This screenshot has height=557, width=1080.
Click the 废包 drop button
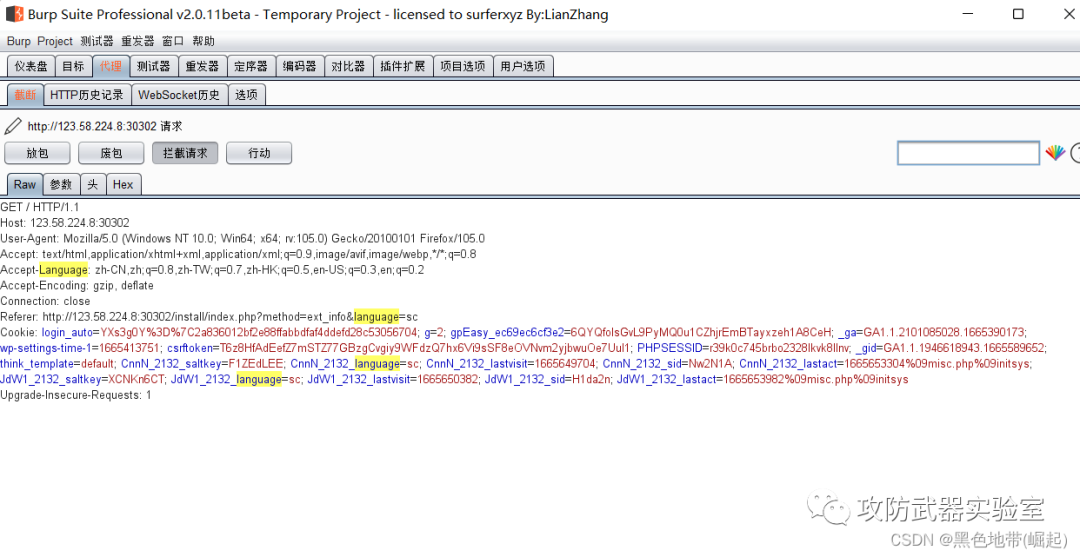[111, 154]
